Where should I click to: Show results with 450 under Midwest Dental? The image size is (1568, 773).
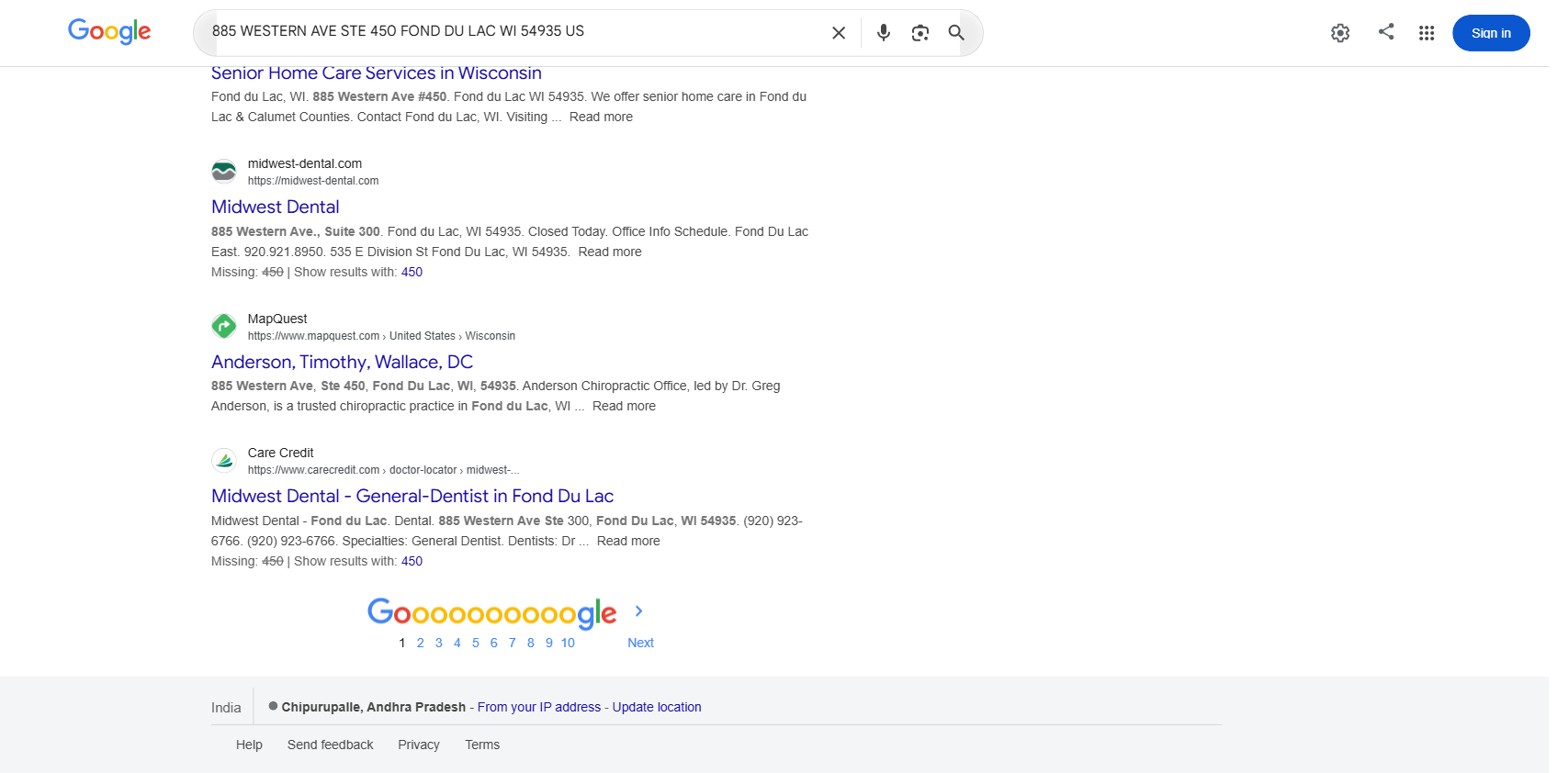tap(412, 272)
